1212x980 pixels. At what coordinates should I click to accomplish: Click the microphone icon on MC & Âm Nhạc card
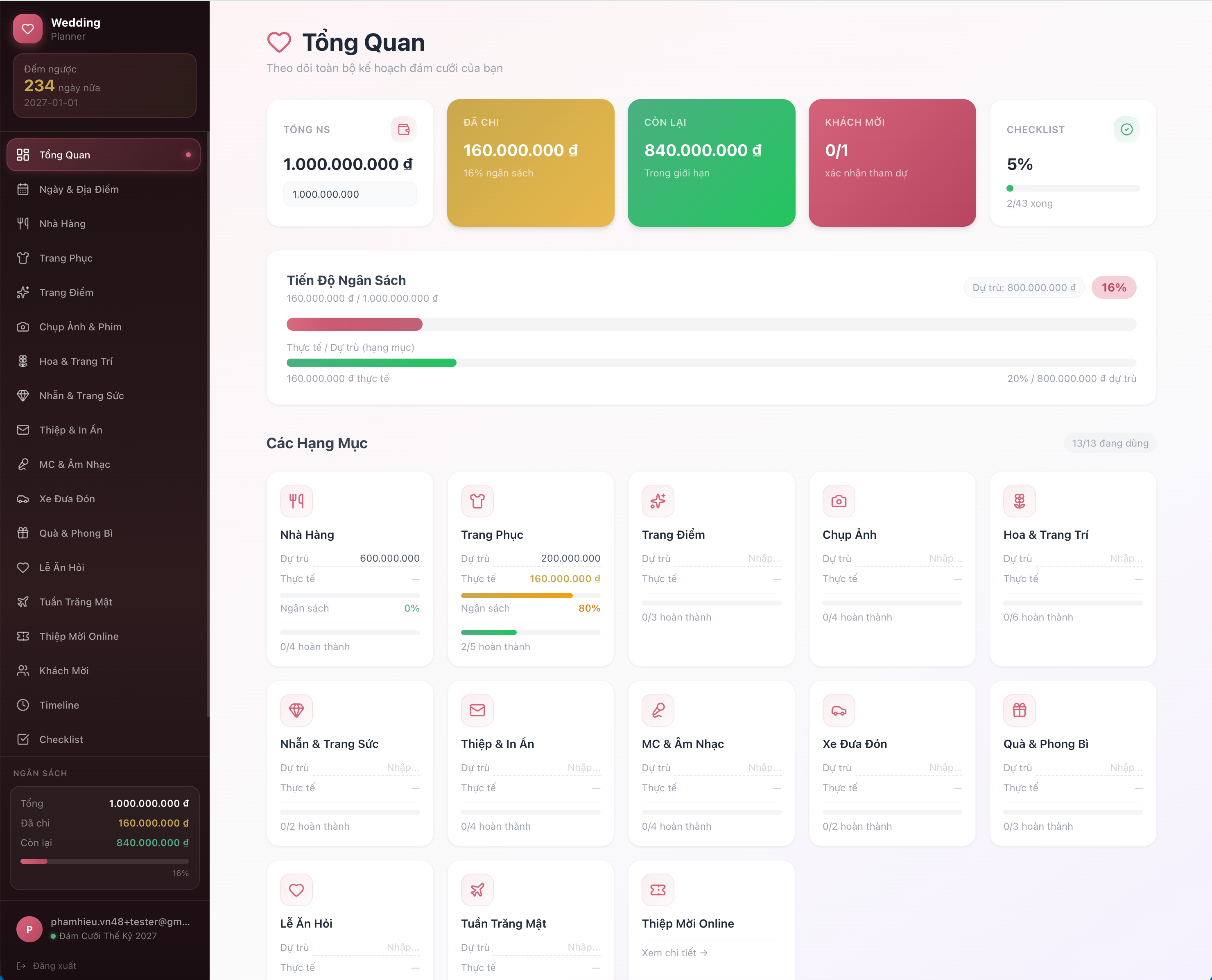pos(658,710)
